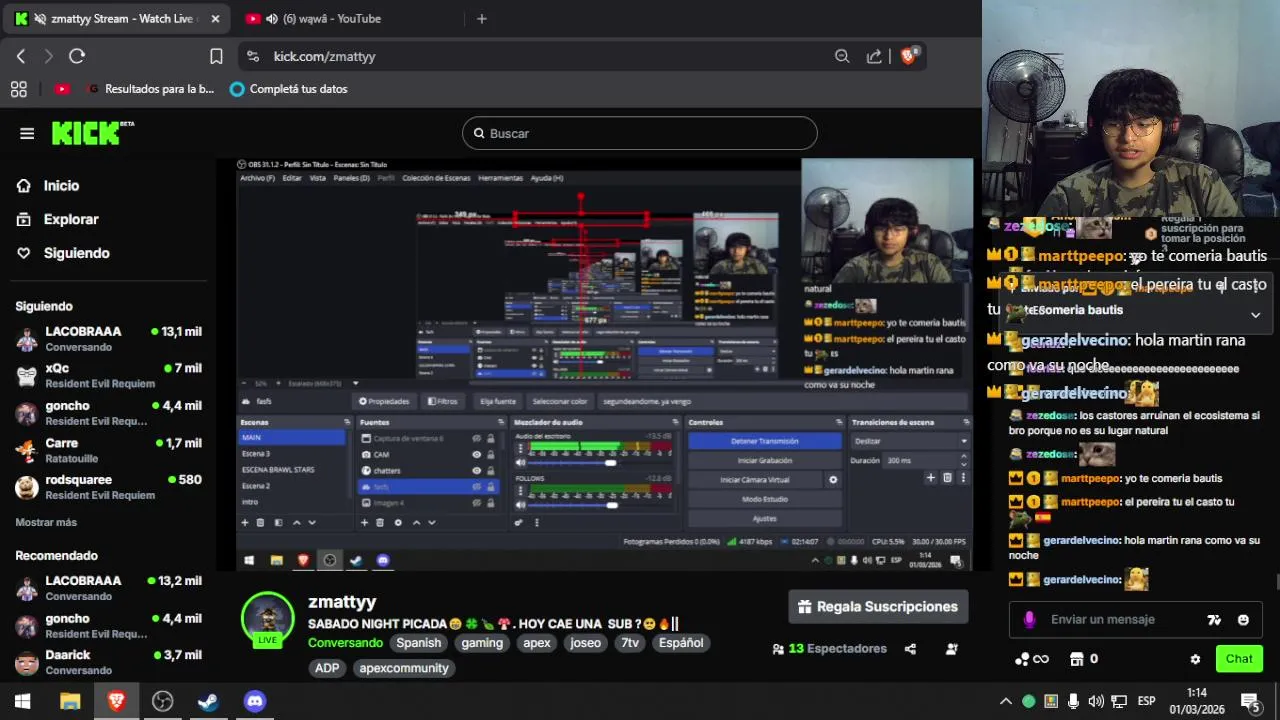
Task: Click the volume icon in system tray
Action: coord(1096,701)
